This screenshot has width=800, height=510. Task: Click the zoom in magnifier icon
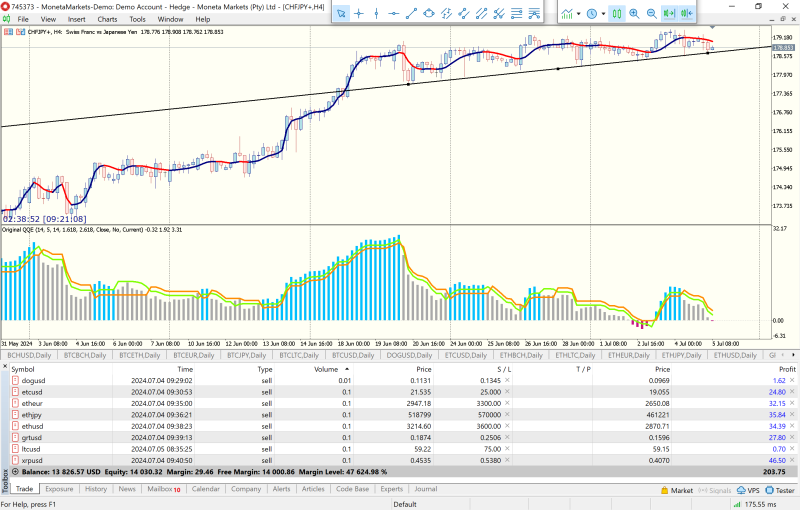[634, 13]
